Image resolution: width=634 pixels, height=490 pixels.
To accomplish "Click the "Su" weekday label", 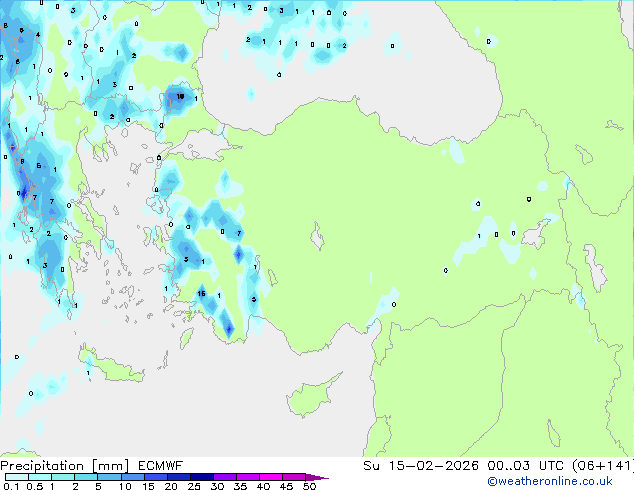I will click(372, 465).
